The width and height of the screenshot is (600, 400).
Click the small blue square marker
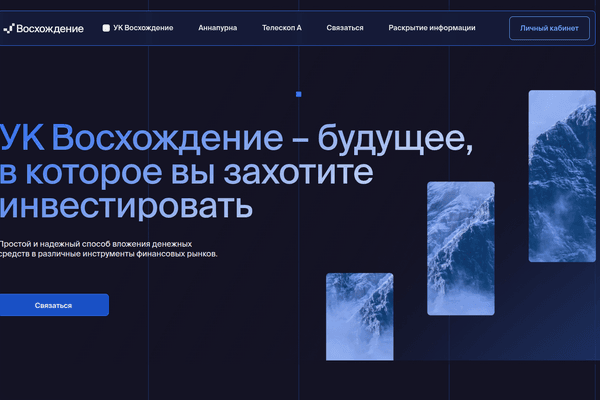click(x=299, y=94)
